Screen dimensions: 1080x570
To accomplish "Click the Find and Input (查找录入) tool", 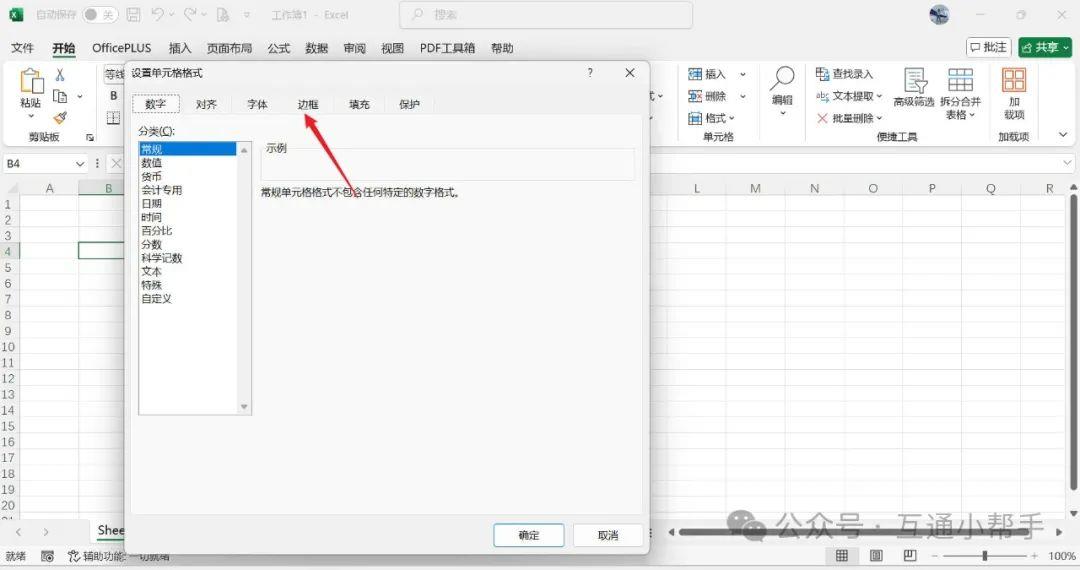I will [x=844, y=74].
